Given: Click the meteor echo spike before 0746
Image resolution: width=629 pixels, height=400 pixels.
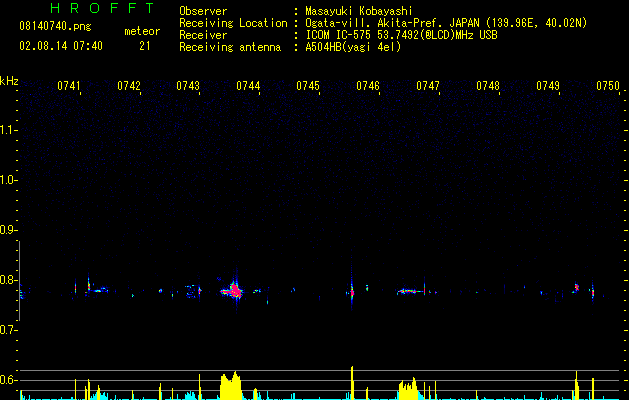Looking at the screenshot, I should [x=352, y=291].
